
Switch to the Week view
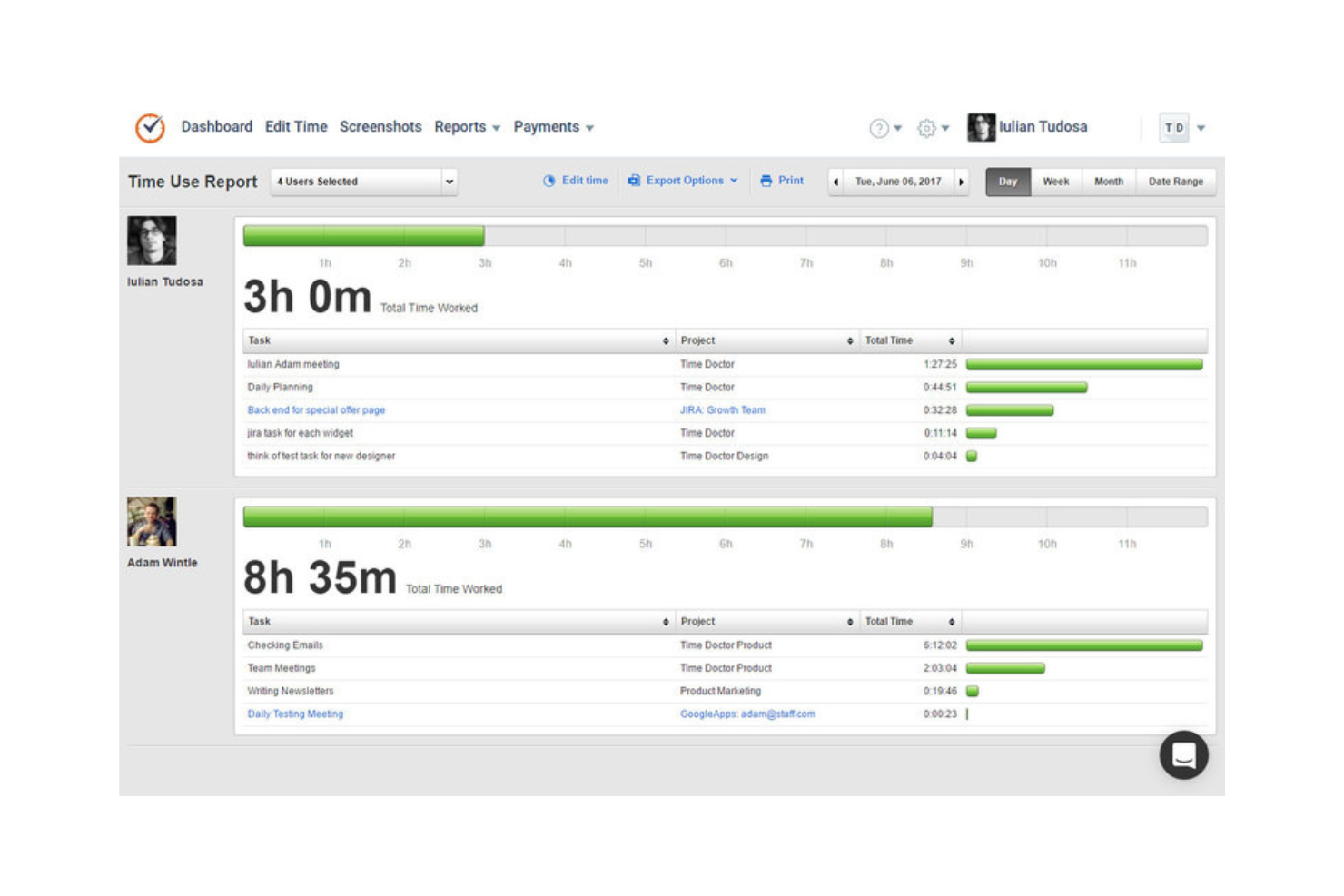[1055, 182]
